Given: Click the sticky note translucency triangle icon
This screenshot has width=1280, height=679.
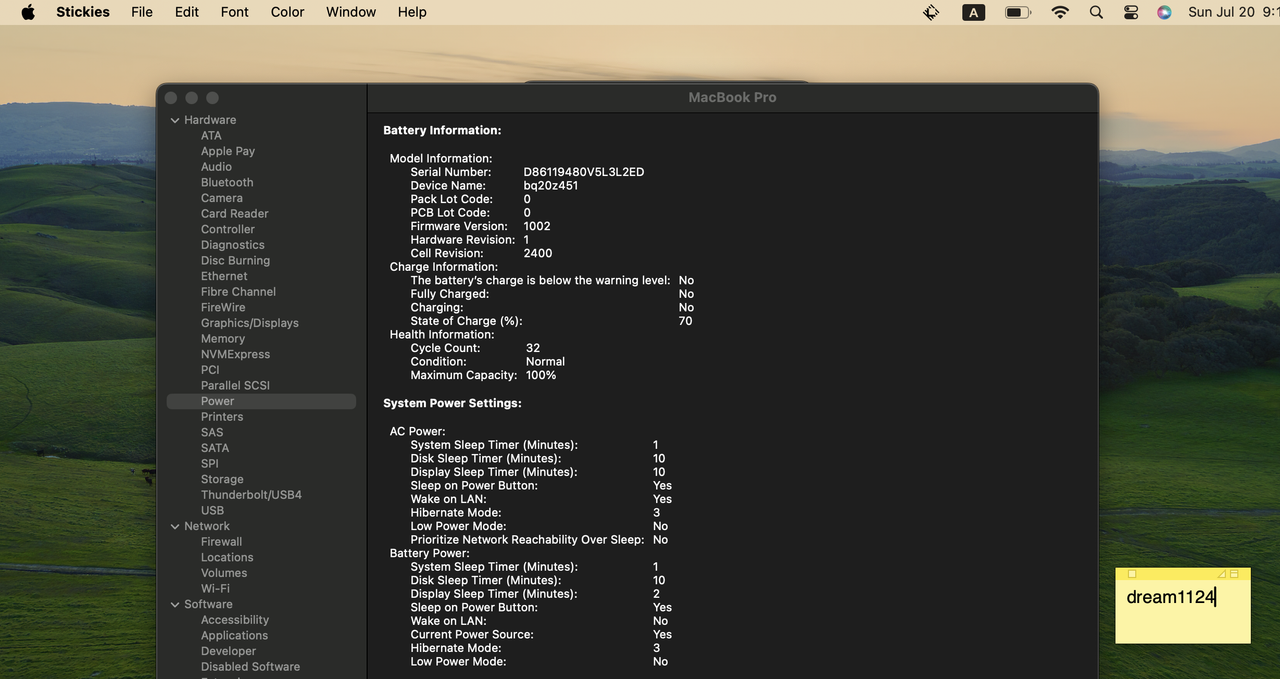Looking at the screenshot, I should (1222, 574).
